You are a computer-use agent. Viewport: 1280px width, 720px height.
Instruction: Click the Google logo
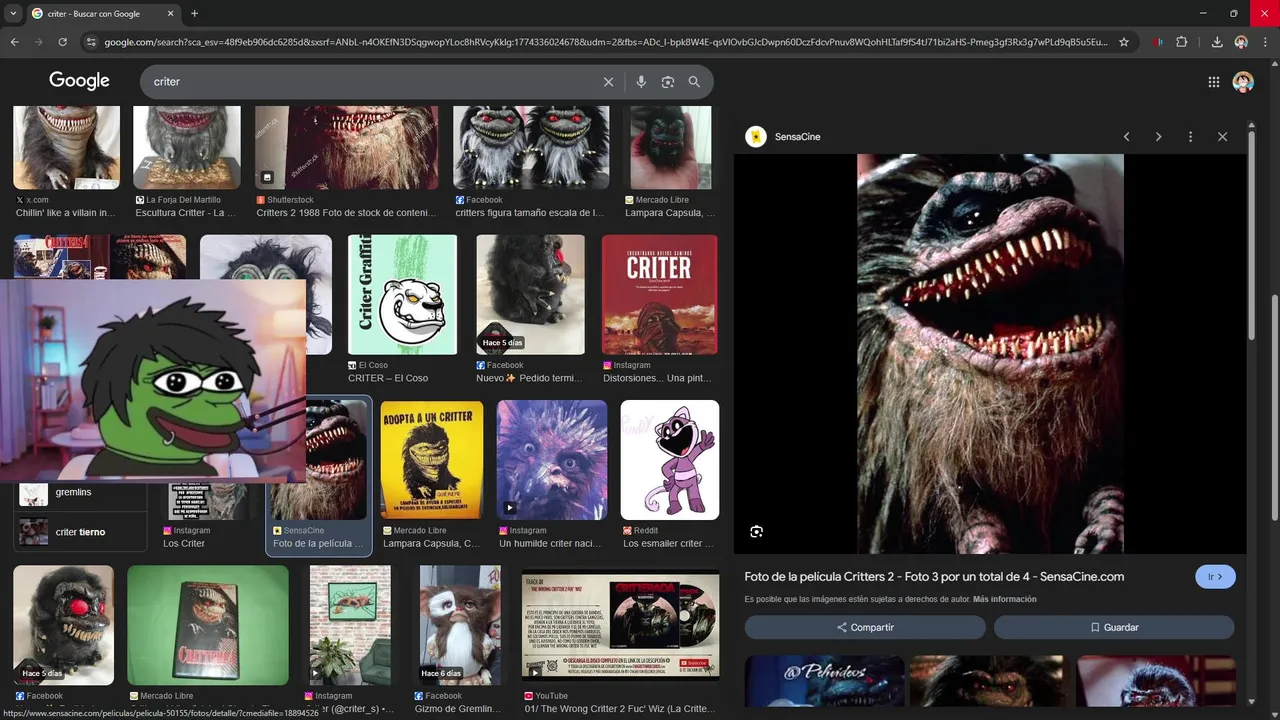pyautogui.click(x=79, y=81)
